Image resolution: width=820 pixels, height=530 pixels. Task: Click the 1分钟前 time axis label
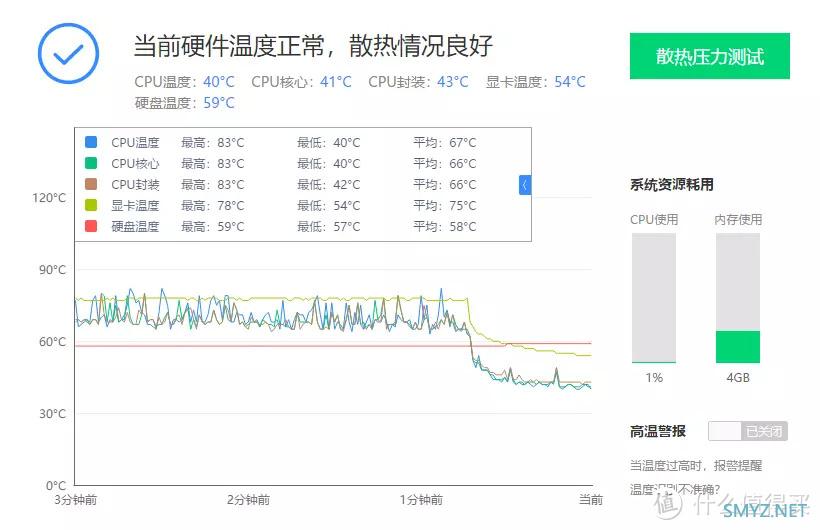tap(421, 500)
